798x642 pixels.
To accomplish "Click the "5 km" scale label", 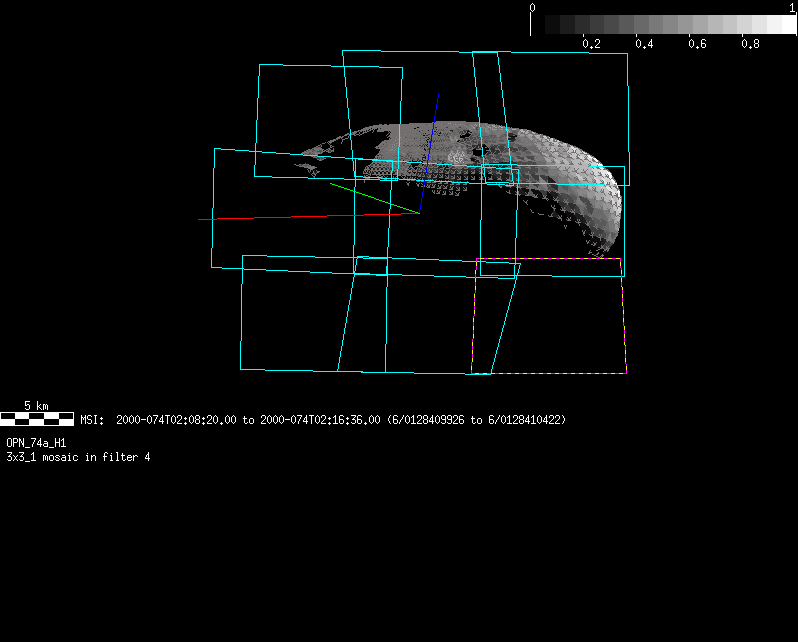I will [36, 406].
